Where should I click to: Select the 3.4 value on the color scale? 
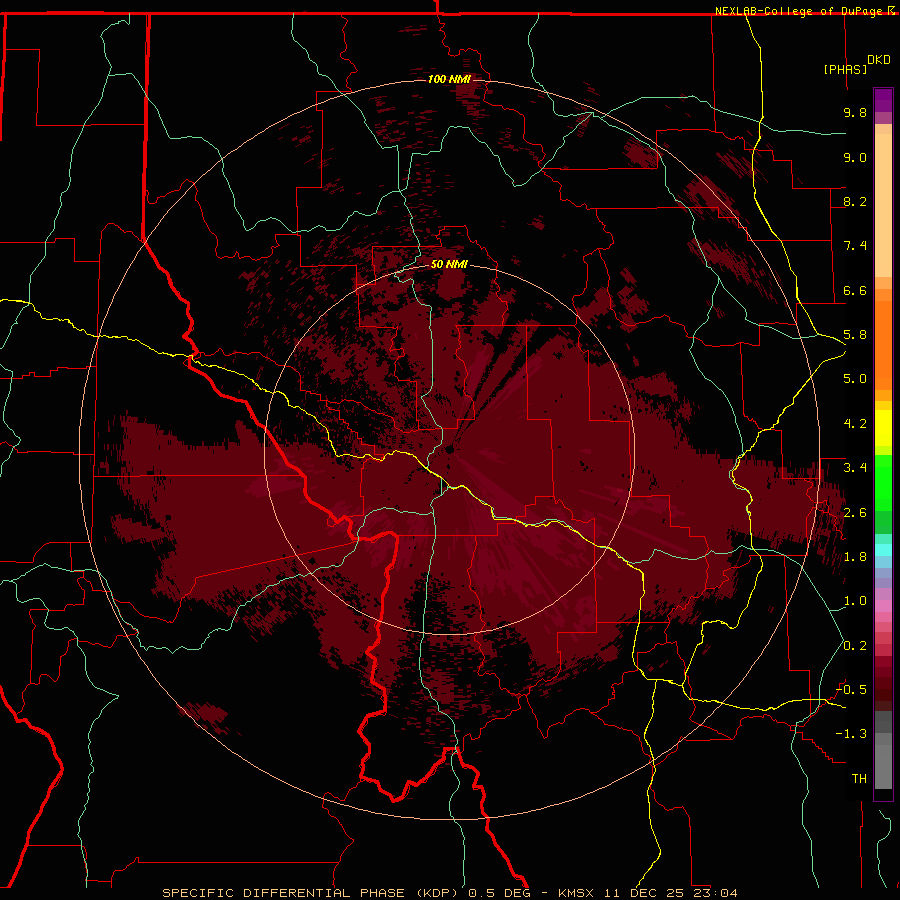click(x=855, y=468)
